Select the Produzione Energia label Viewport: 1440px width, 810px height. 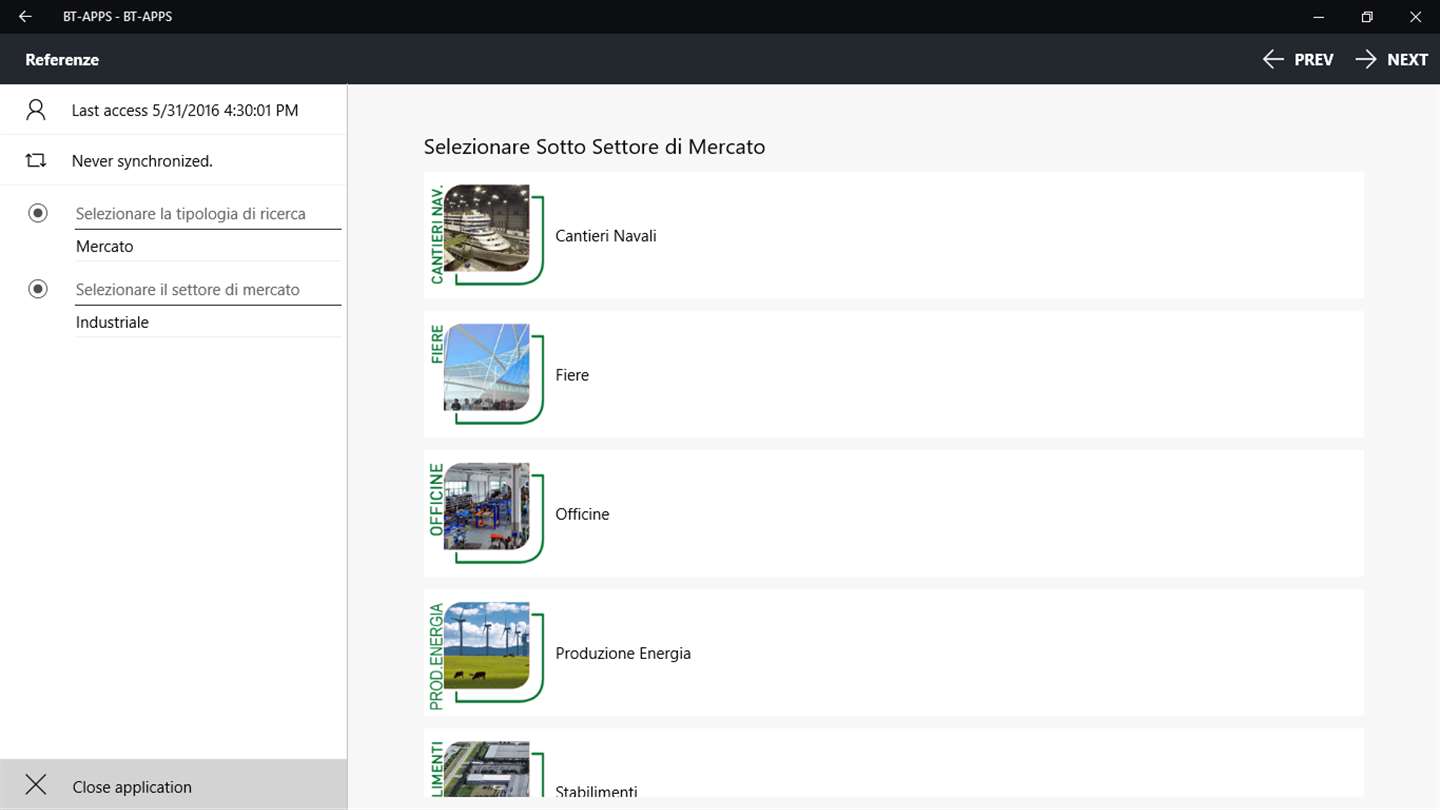point(623,653)
